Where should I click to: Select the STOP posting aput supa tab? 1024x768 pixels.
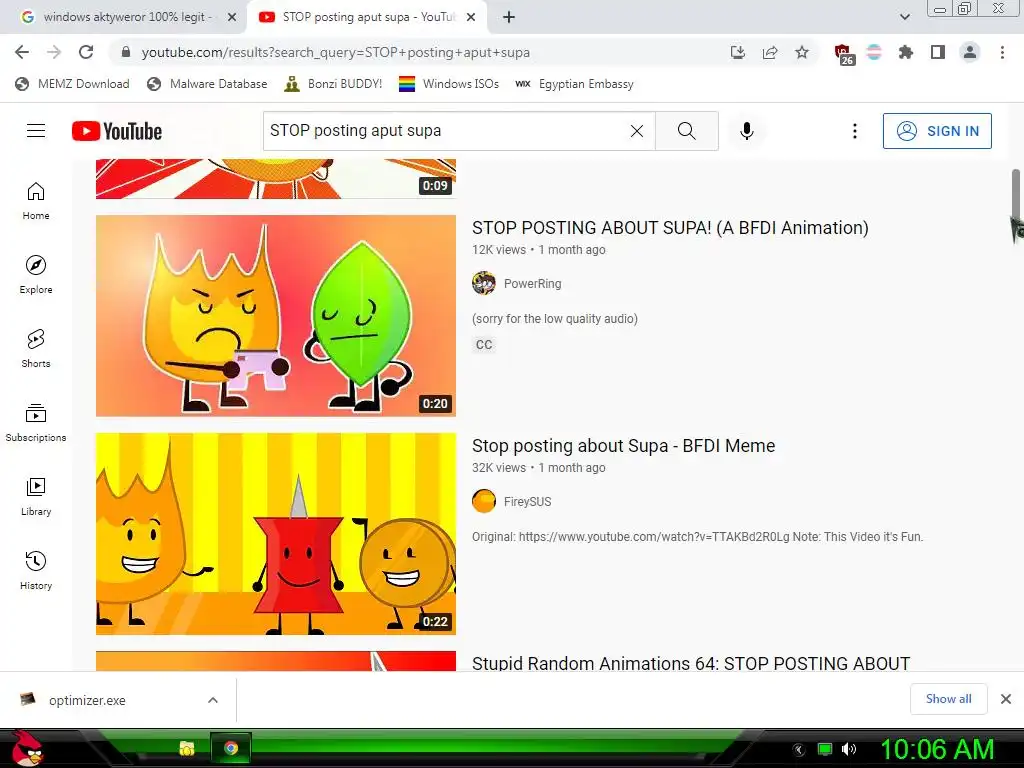pyautogui.click(x=366, y=17)
